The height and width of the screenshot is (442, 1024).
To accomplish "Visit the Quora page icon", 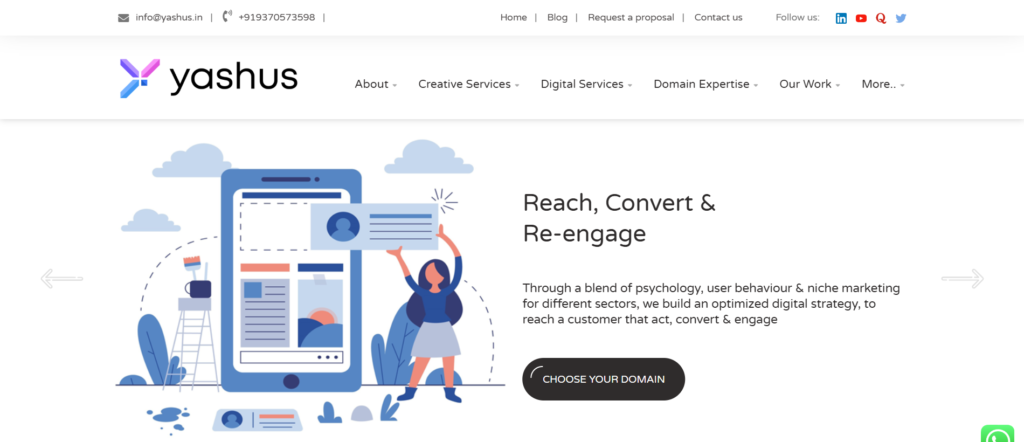I will tap(881, 18).
